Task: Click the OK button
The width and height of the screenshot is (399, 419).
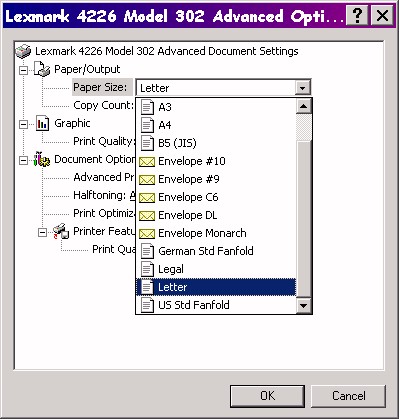Action: pyautogui.click(x=267, y=396)
